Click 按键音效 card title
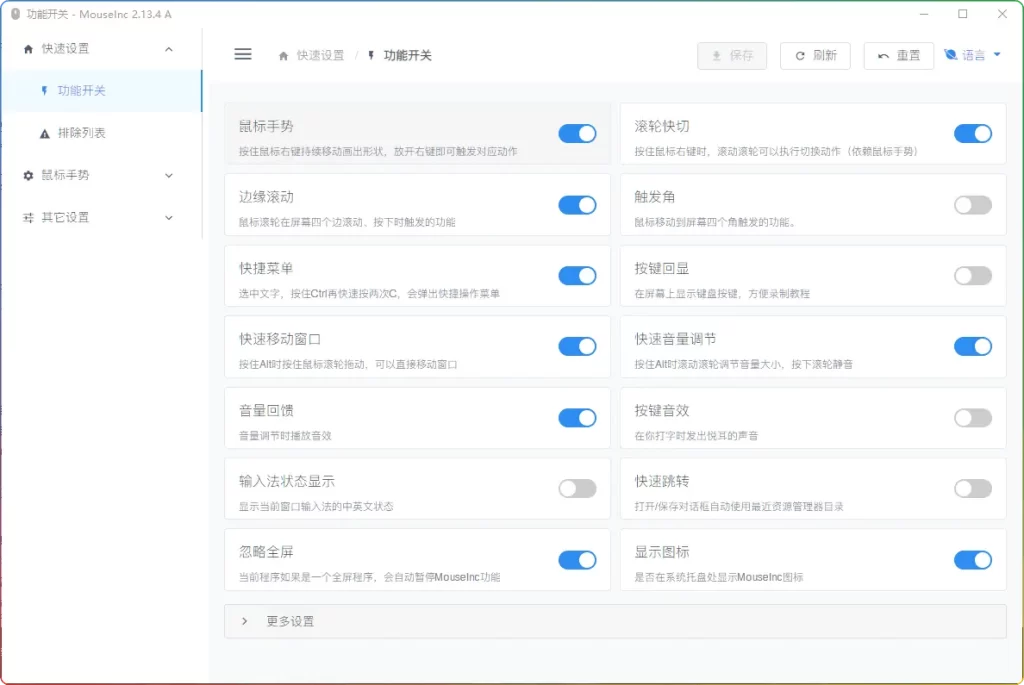Screen dimensions: 1024x685 point(662,410)
